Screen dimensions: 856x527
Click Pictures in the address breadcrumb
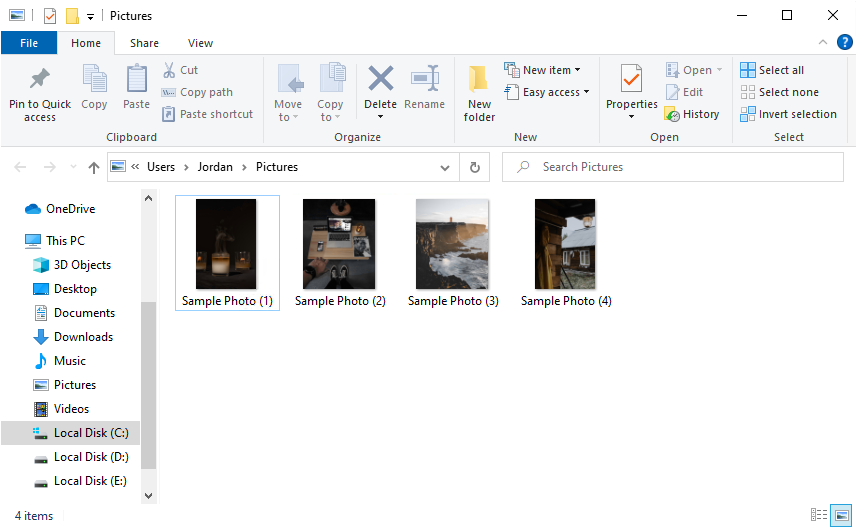tap(277, 167)
